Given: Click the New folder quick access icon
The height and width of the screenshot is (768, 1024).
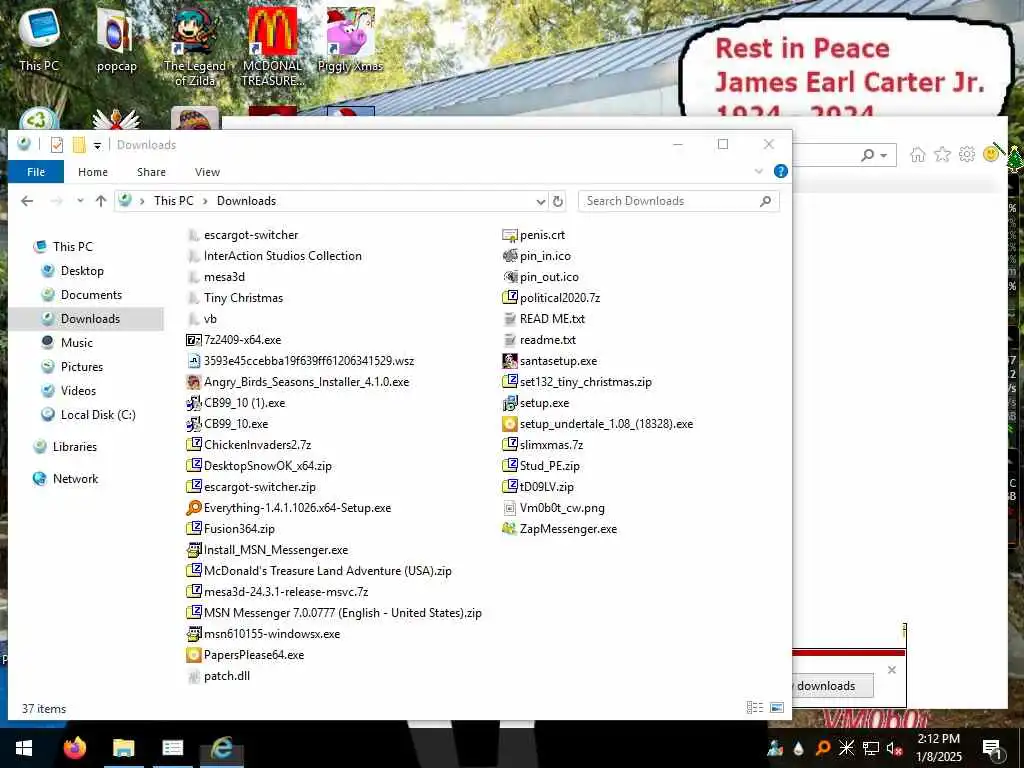Looking at the screenshot, I should [79, 144].
